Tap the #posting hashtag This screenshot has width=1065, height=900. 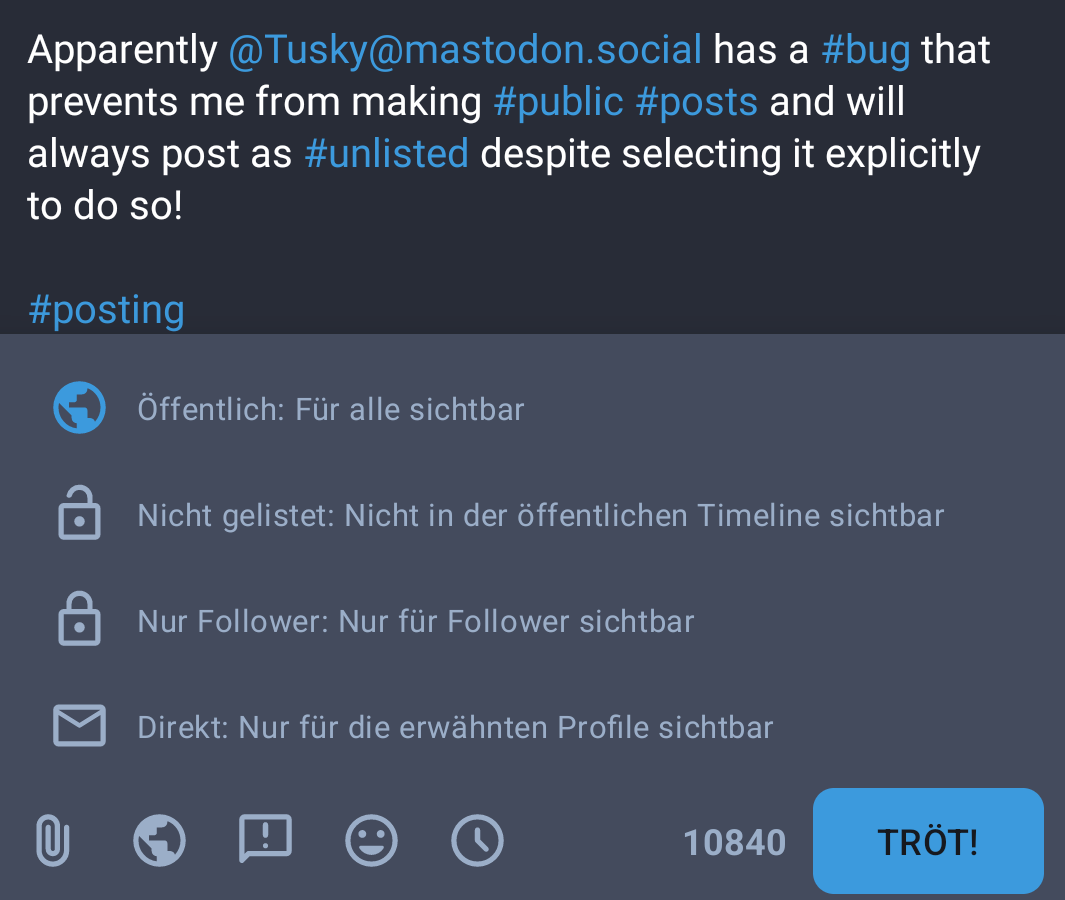(x=106, y=310)
